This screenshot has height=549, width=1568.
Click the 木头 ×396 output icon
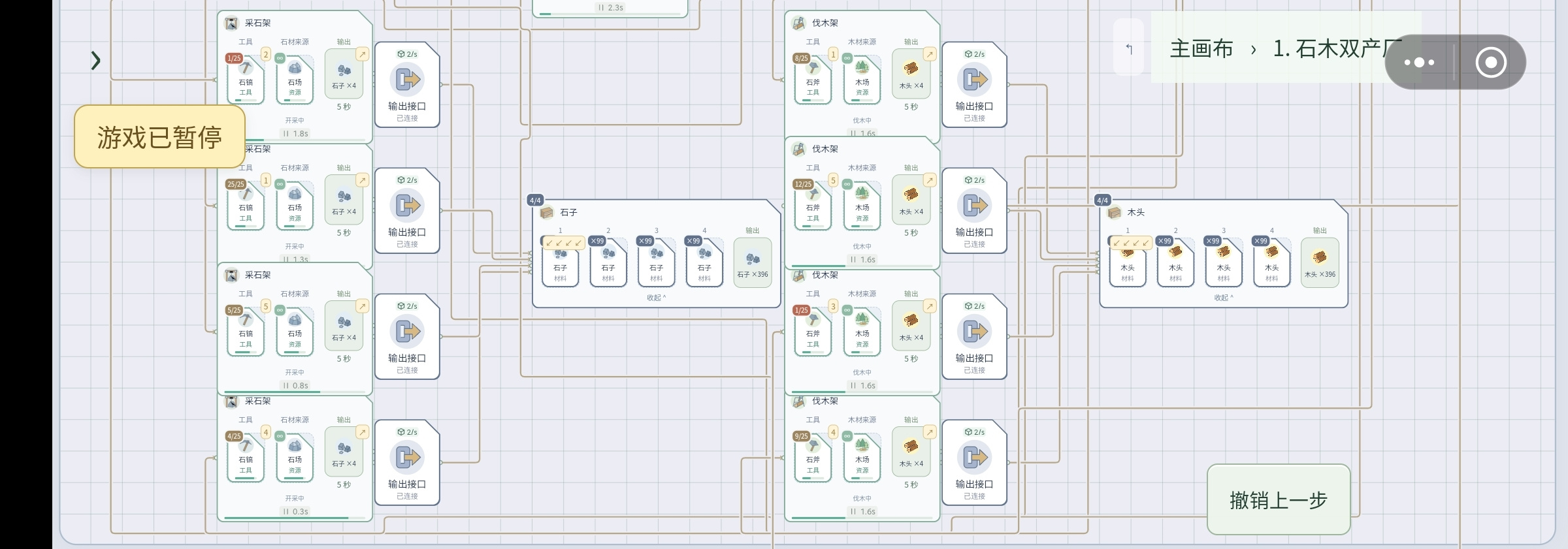pos(1320,262)
